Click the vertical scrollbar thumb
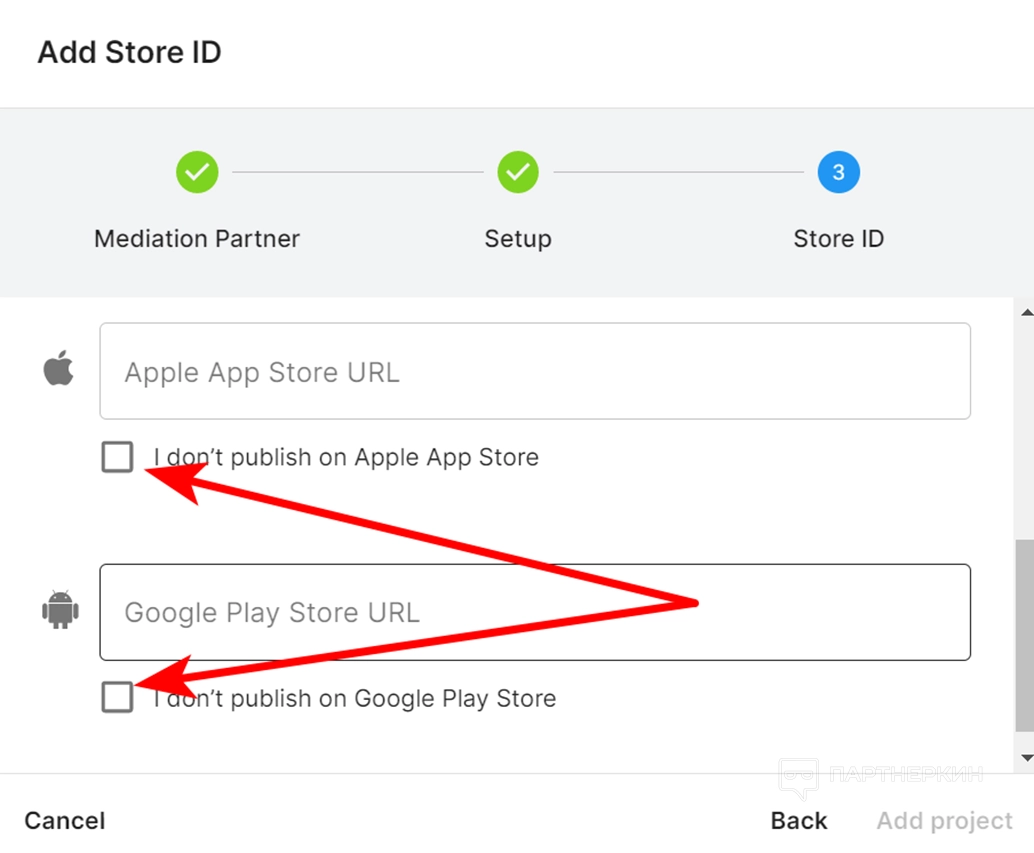 tap(1024, 636)
